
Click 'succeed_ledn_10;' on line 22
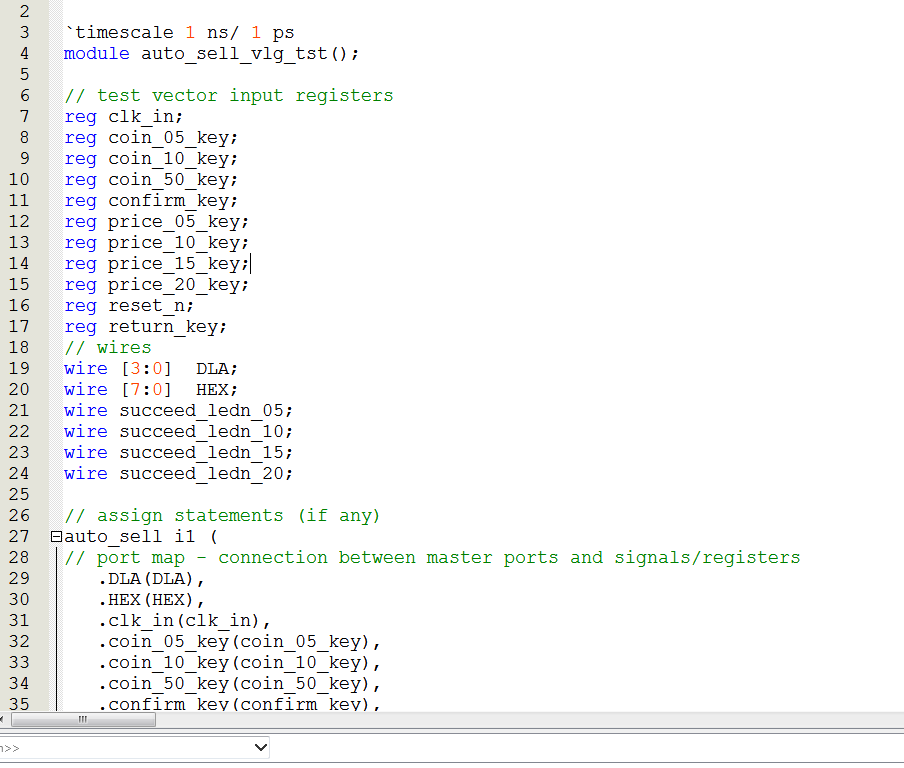[x=206, y=432]
